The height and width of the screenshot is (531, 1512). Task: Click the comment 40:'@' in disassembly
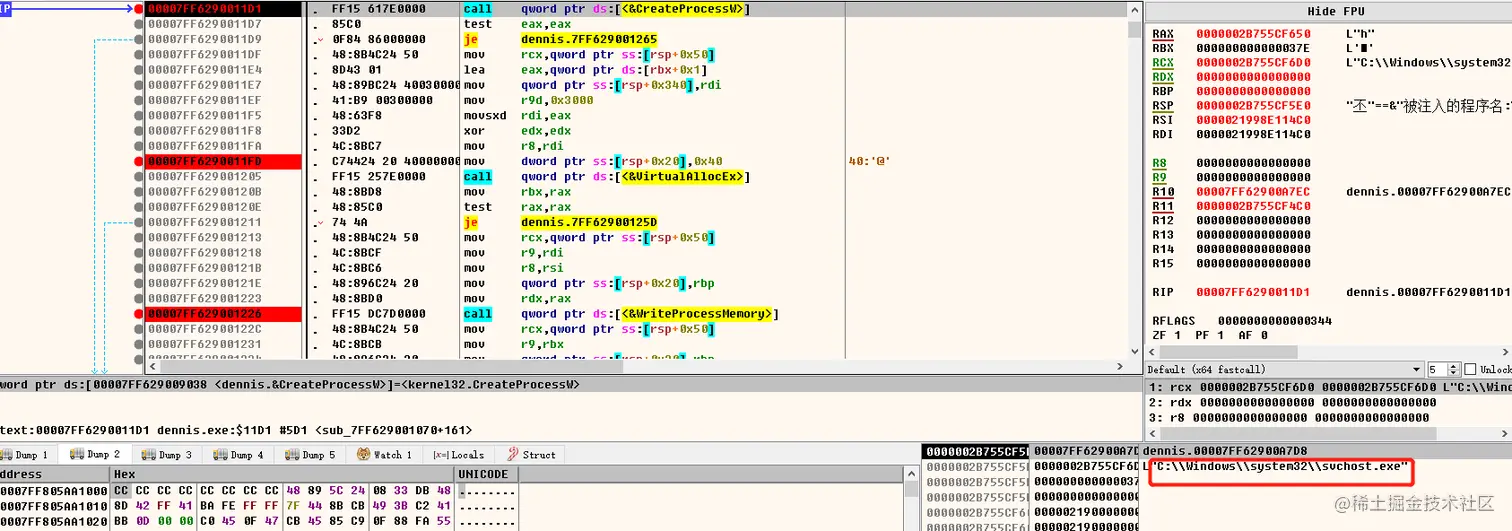[869, 161]
